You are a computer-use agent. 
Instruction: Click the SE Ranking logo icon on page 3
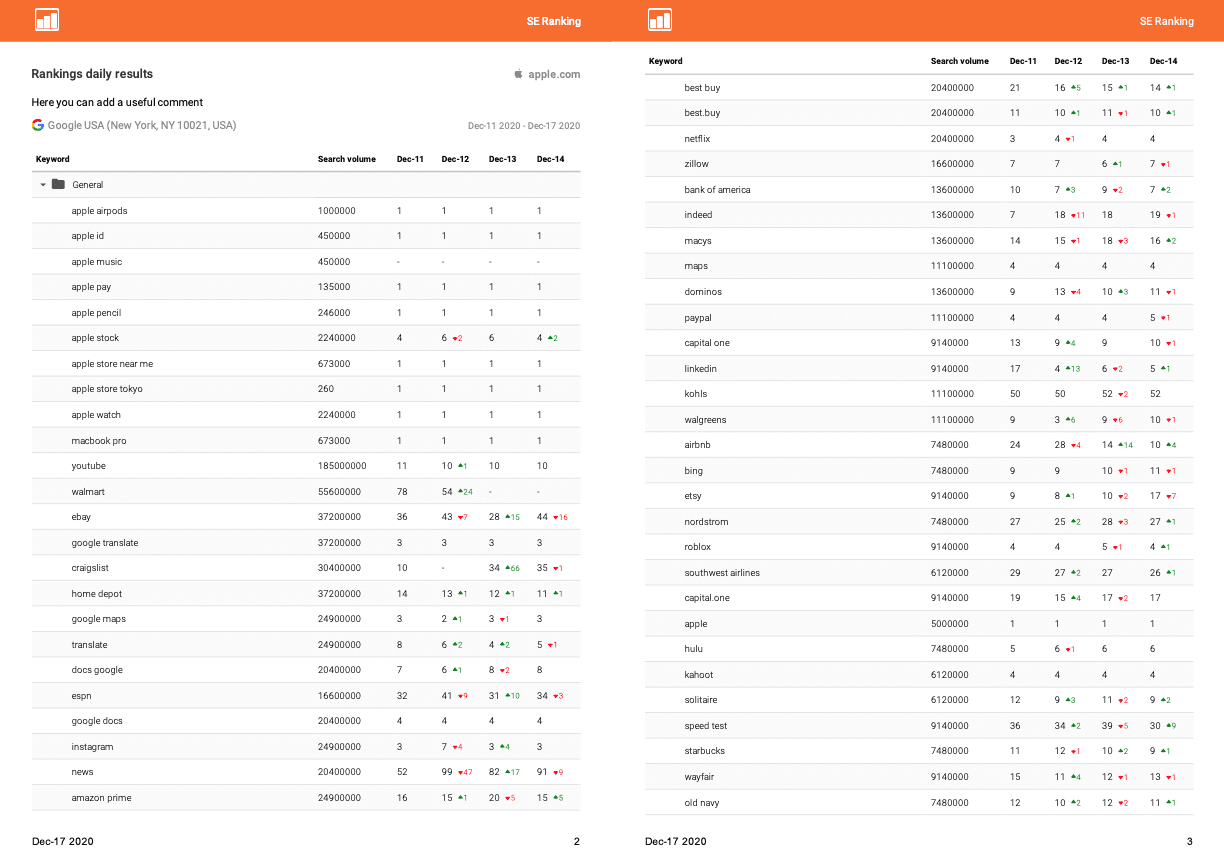pos(660,20)
